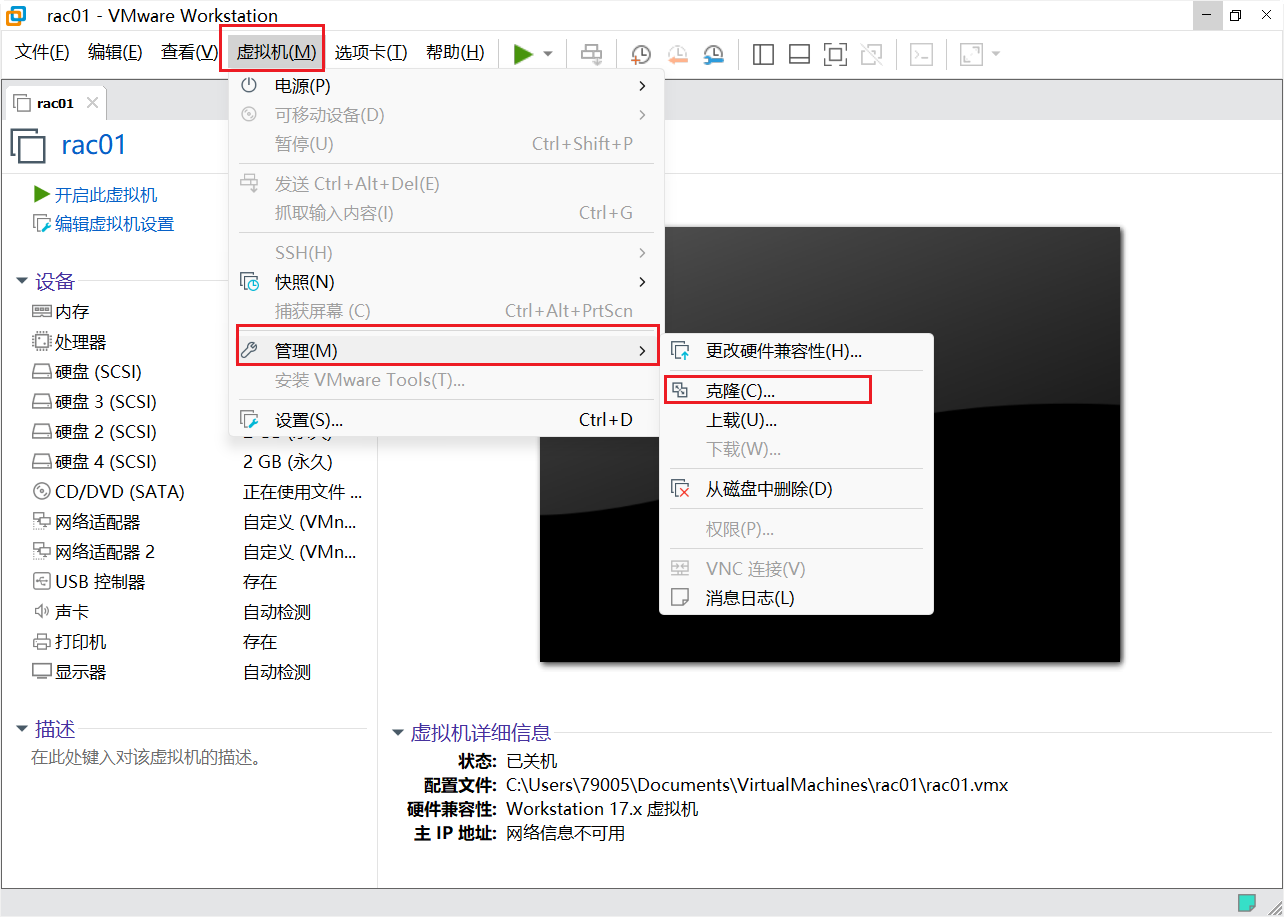Open 消息日志(L) in submenu
The image size is (1284, 917).
click(x=796, y=598)
